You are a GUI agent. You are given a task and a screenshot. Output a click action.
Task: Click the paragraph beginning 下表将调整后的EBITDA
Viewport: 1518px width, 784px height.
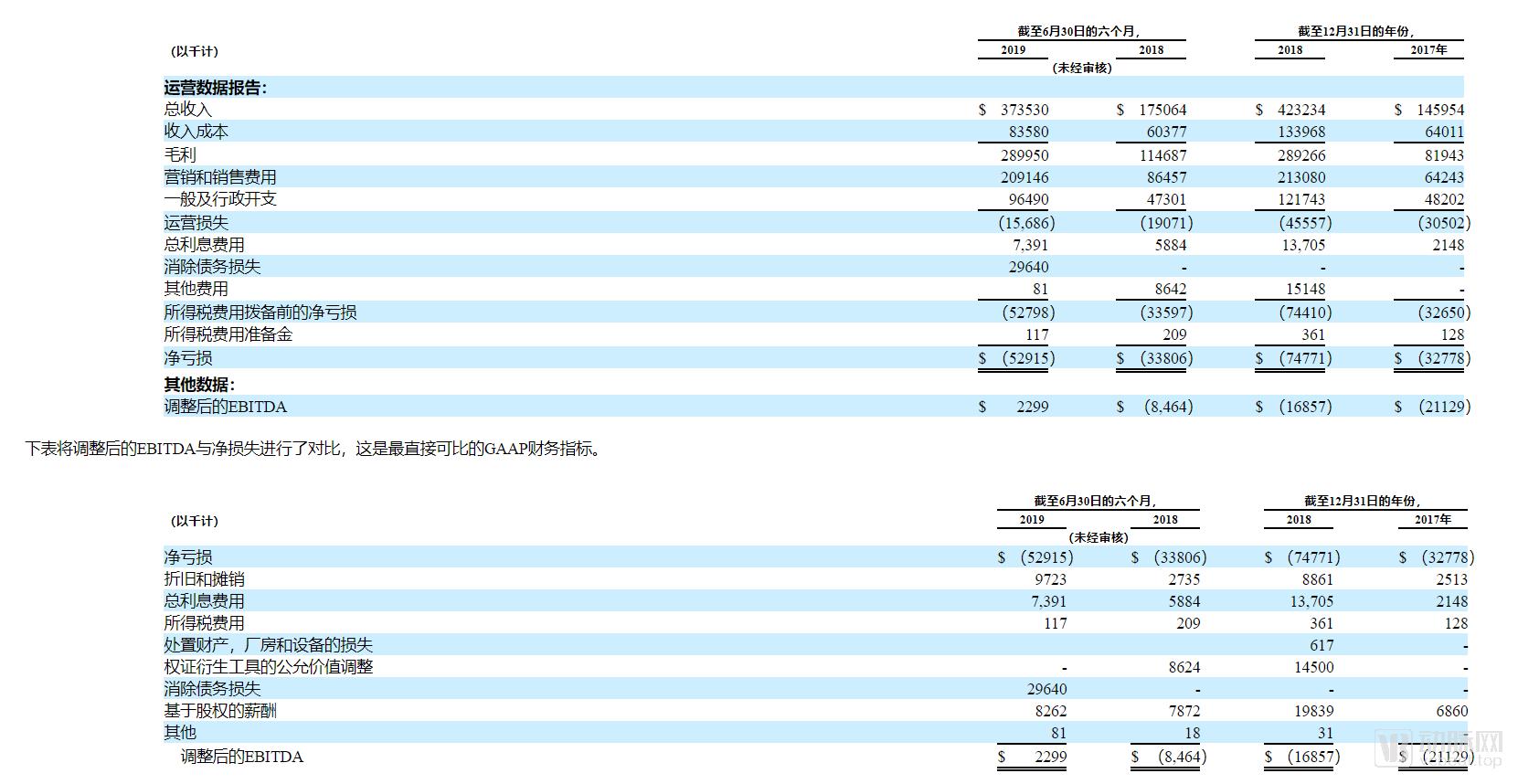(313, 449)
